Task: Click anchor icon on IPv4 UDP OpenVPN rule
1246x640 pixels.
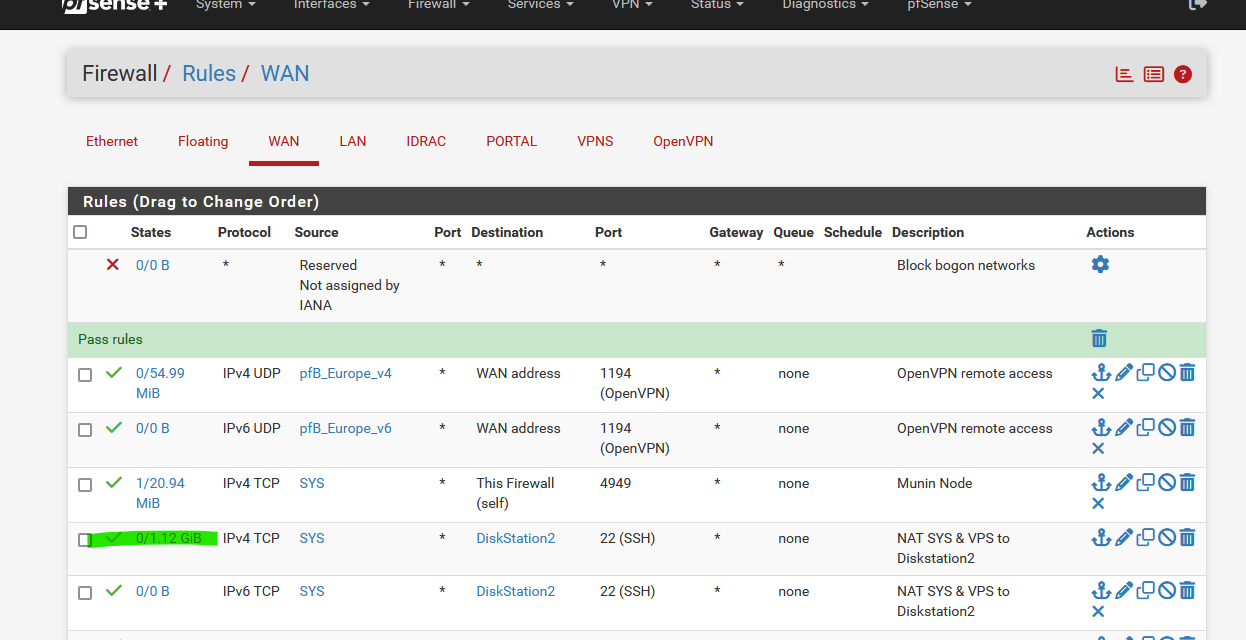Action: coord(1100,373)
